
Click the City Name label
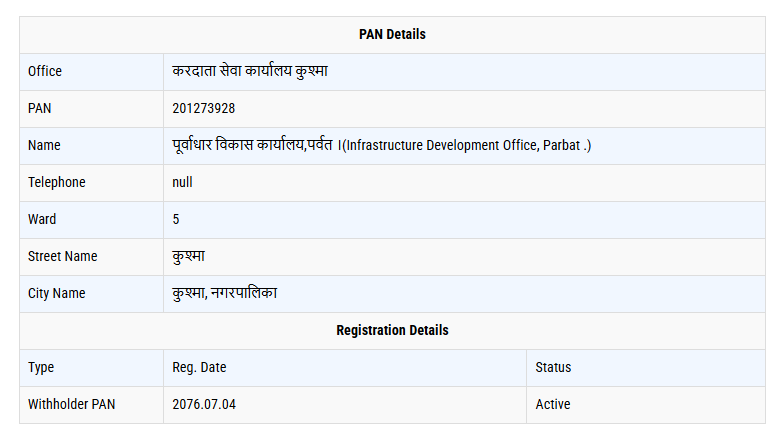[x=57, y=293]
